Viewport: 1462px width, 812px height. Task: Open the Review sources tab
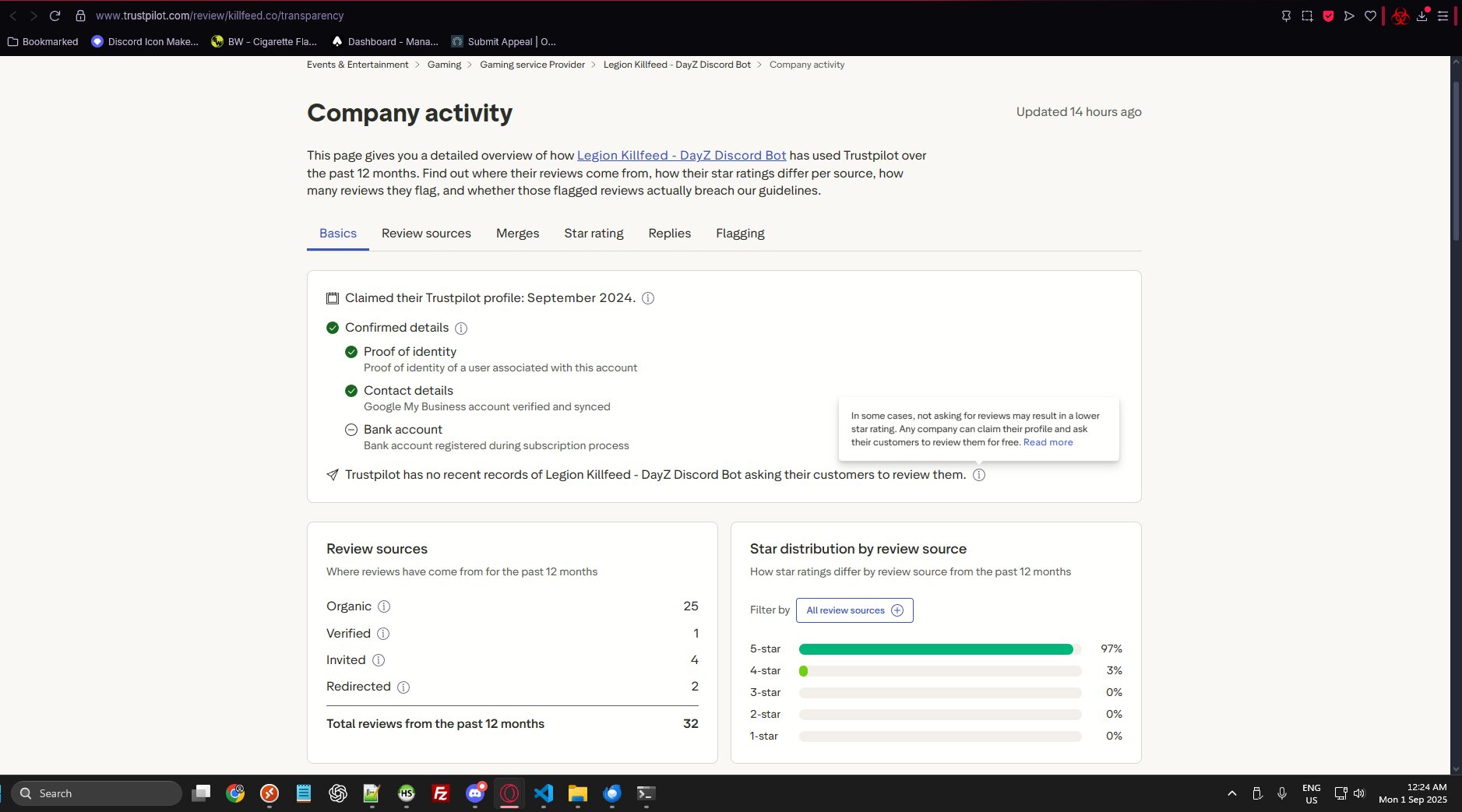tap(426, 234)
